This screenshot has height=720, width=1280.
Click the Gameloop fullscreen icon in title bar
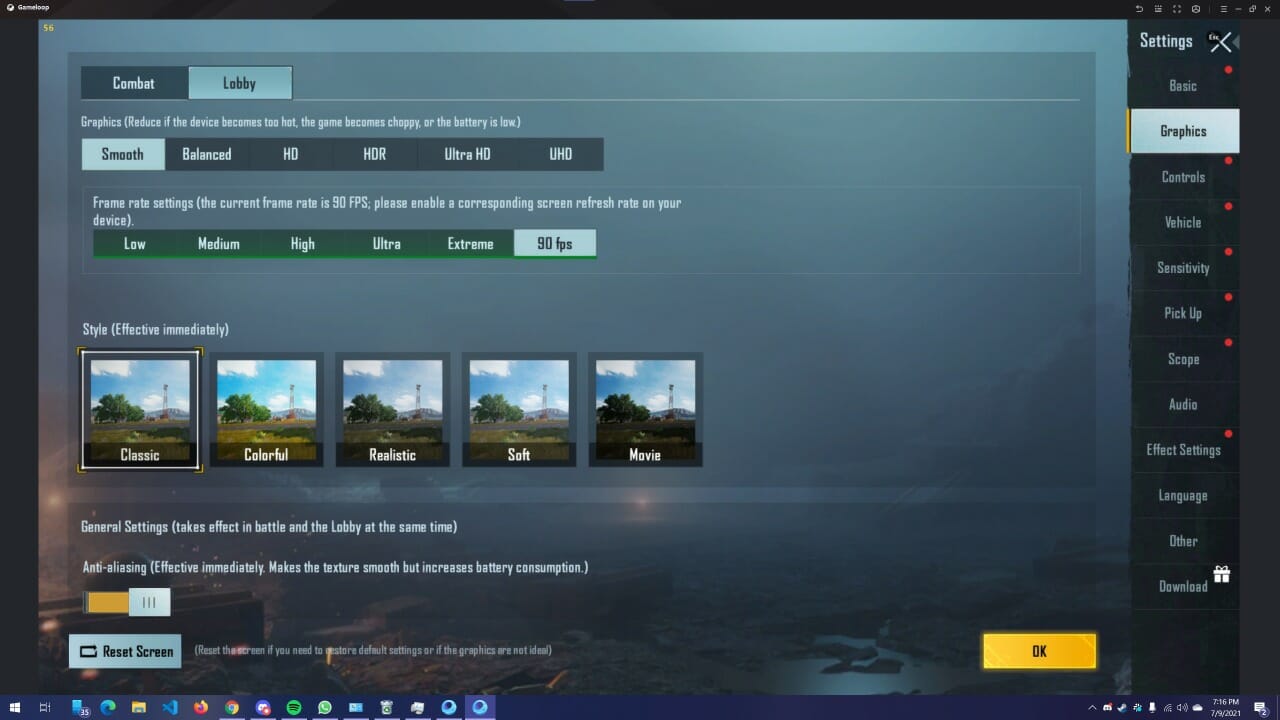(x=1177, y=8)
